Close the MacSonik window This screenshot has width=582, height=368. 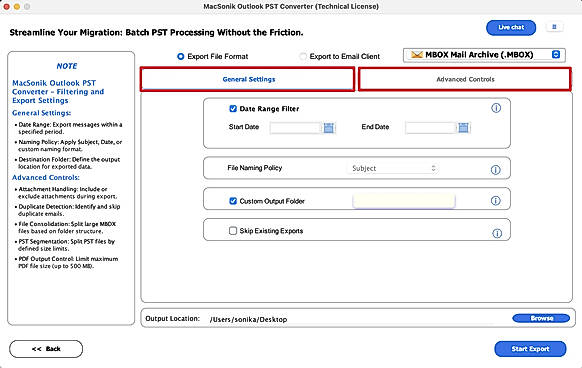[x=6, y=6]
